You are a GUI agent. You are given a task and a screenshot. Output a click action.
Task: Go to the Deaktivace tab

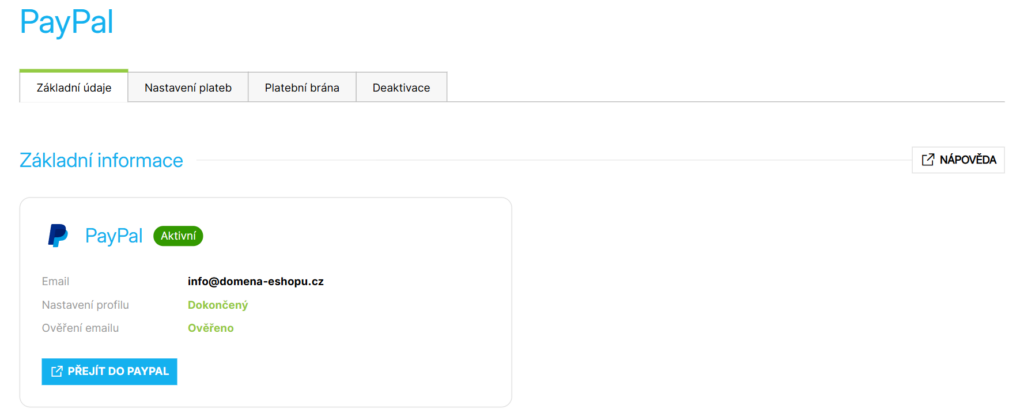coord(401,88)
